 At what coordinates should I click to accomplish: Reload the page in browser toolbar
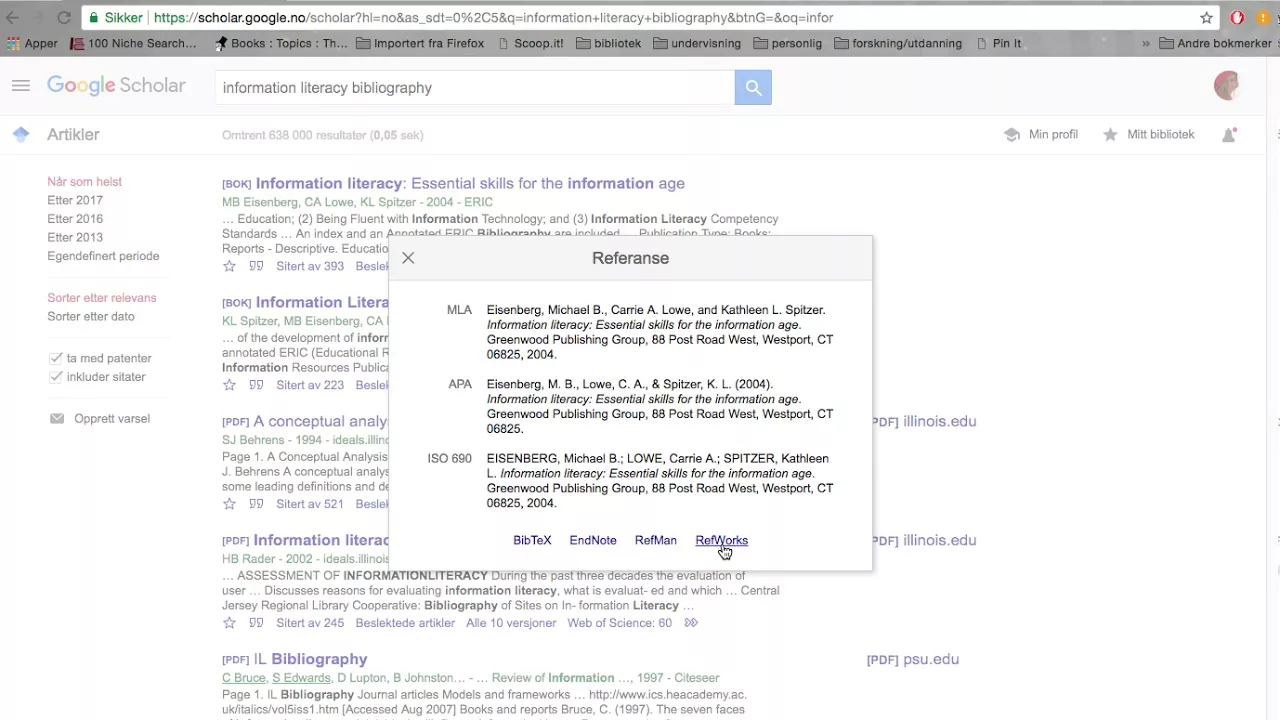coord(63,17)
